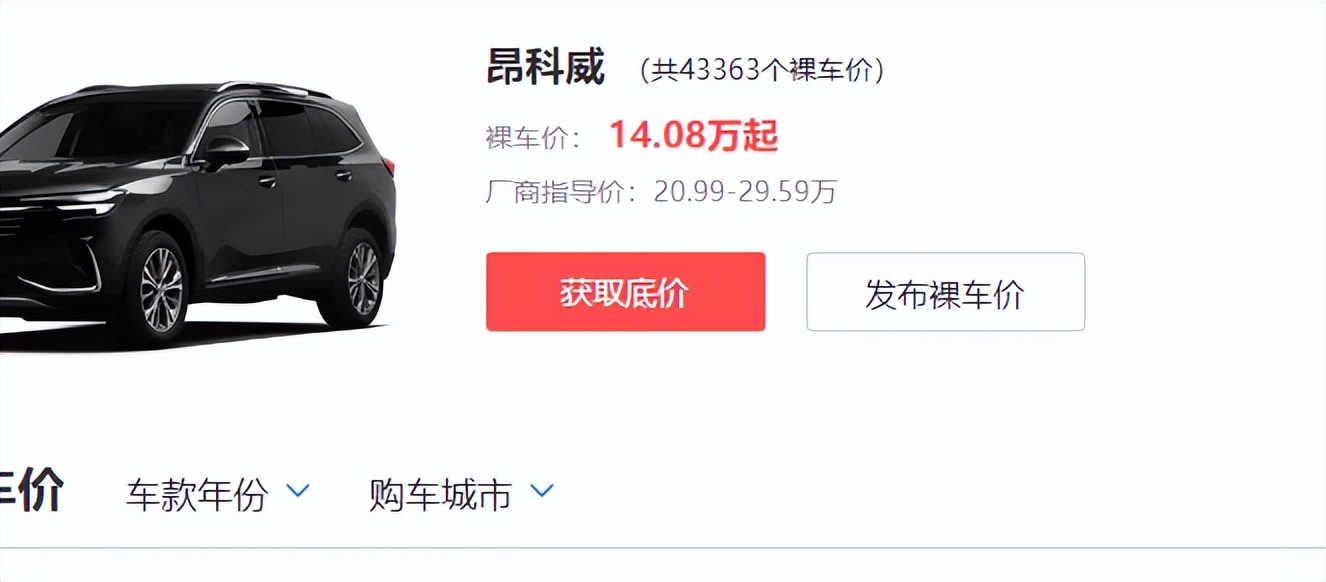Click the front wheel of the SUV

pos(160,290)
